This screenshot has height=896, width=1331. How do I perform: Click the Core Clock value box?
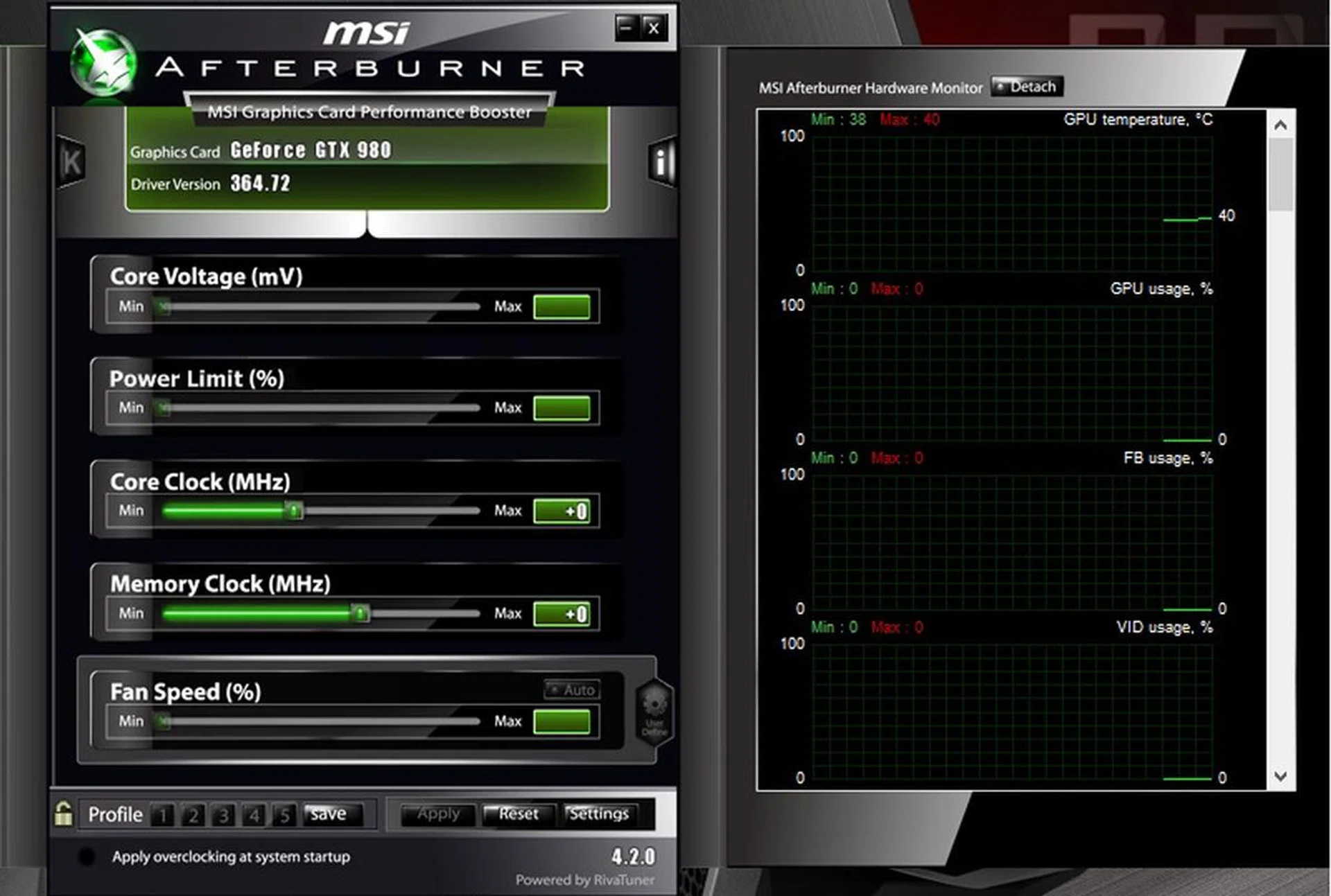[562, 511]
